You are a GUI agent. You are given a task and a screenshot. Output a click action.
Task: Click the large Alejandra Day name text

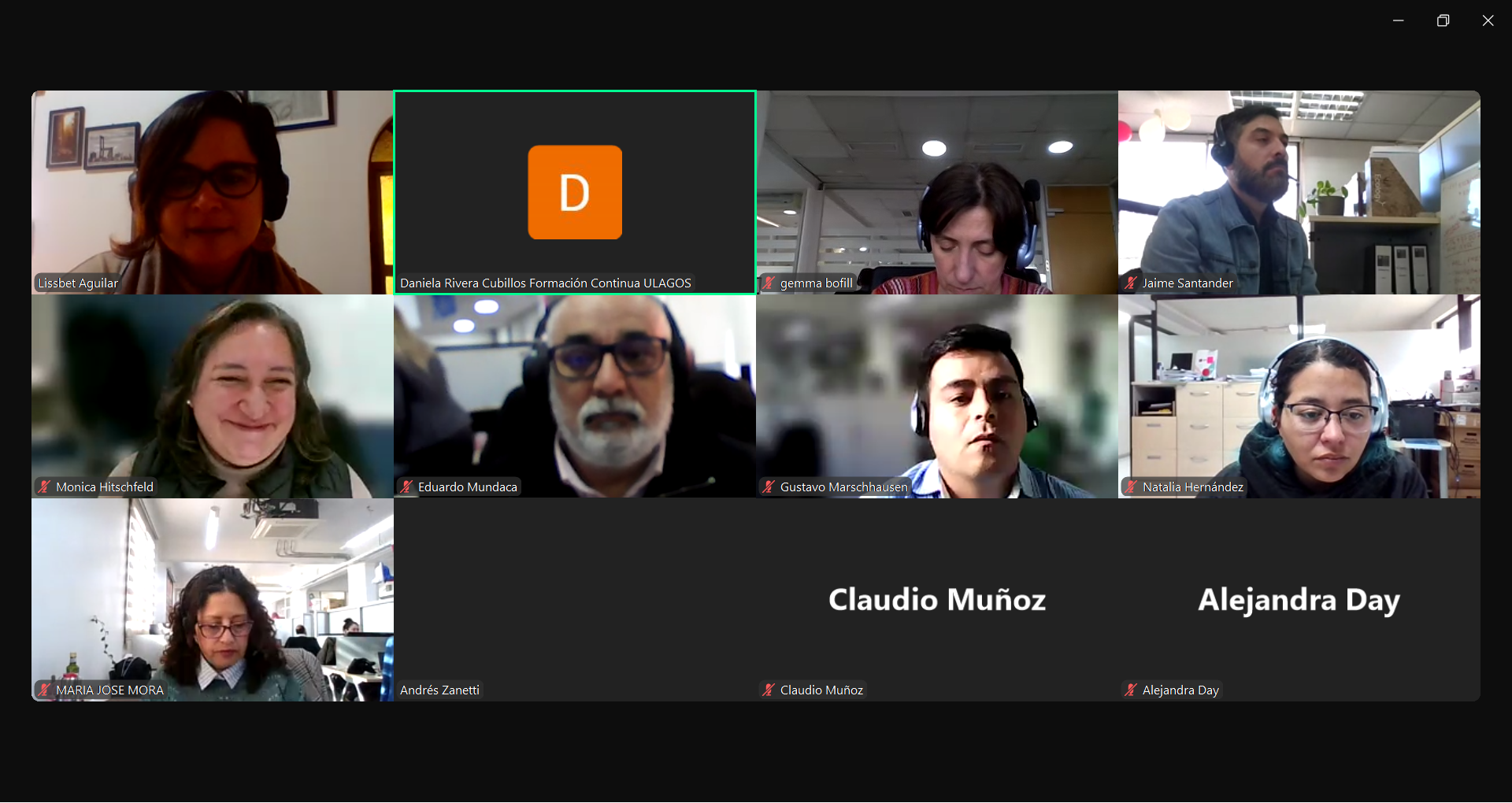(1299, 600)
